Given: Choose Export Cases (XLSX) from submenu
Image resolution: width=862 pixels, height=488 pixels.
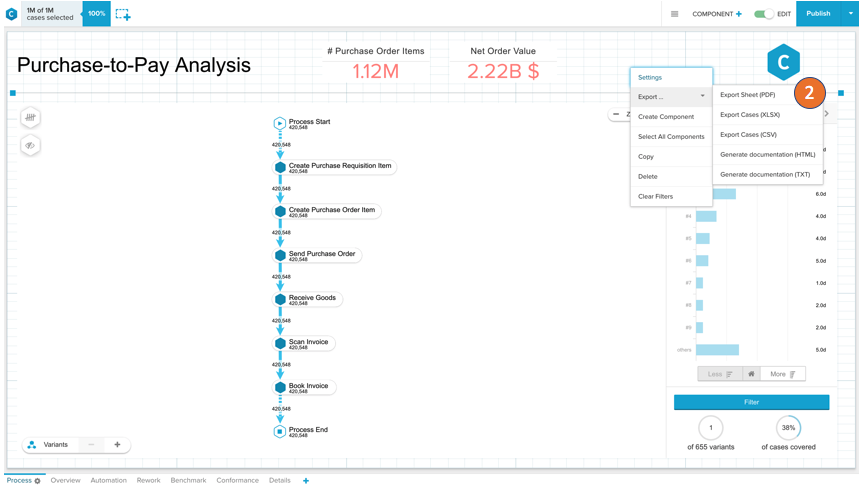Looking at the screenshot, I should [750, 115].
